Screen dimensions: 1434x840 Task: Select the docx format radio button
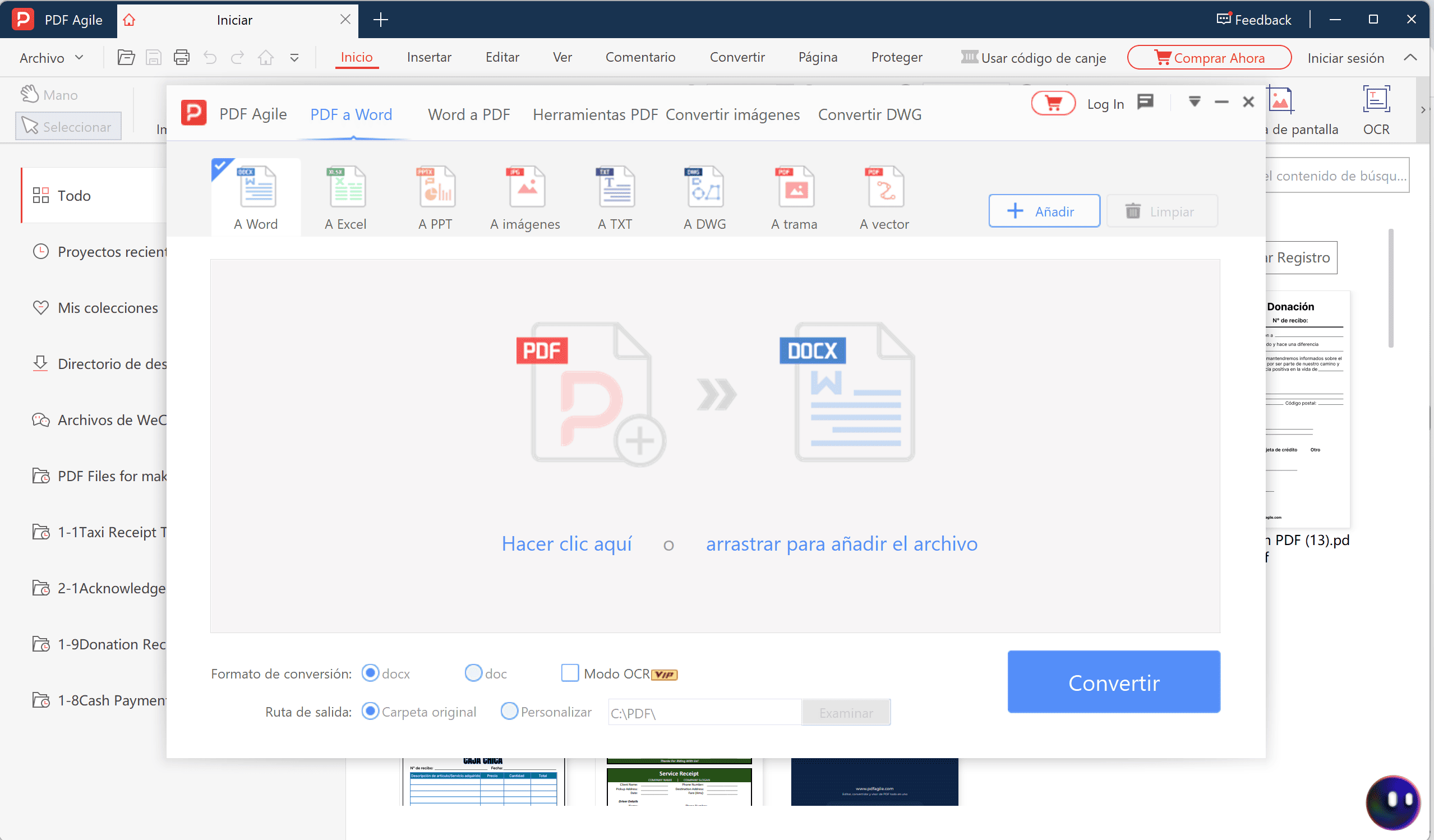click(371, 673)
